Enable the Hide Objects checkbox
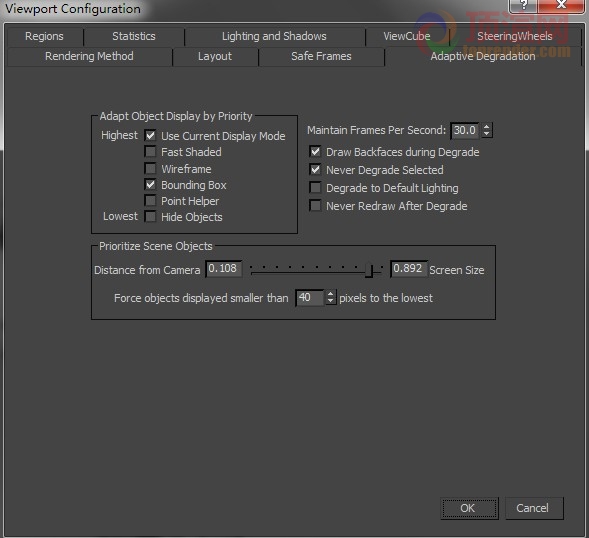The height and width of the screenshot is (538, 589). tap(150, 216)
